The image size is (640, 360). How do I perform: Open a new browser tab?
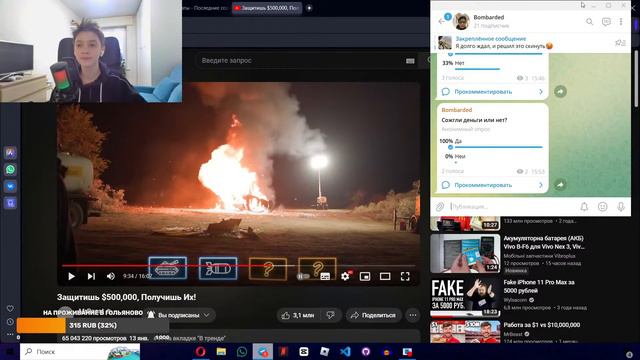[x=309, y=8]
